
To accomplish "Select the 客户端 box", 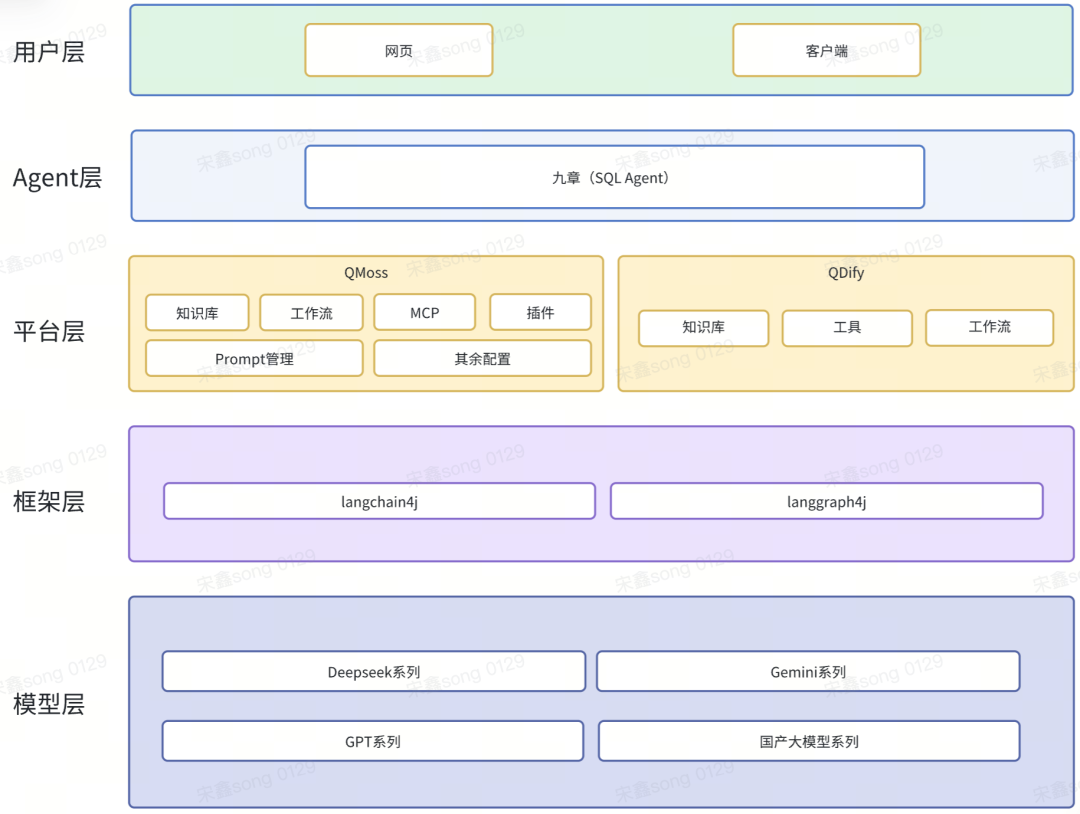I will pyautogui.click(x=827, y=50).
